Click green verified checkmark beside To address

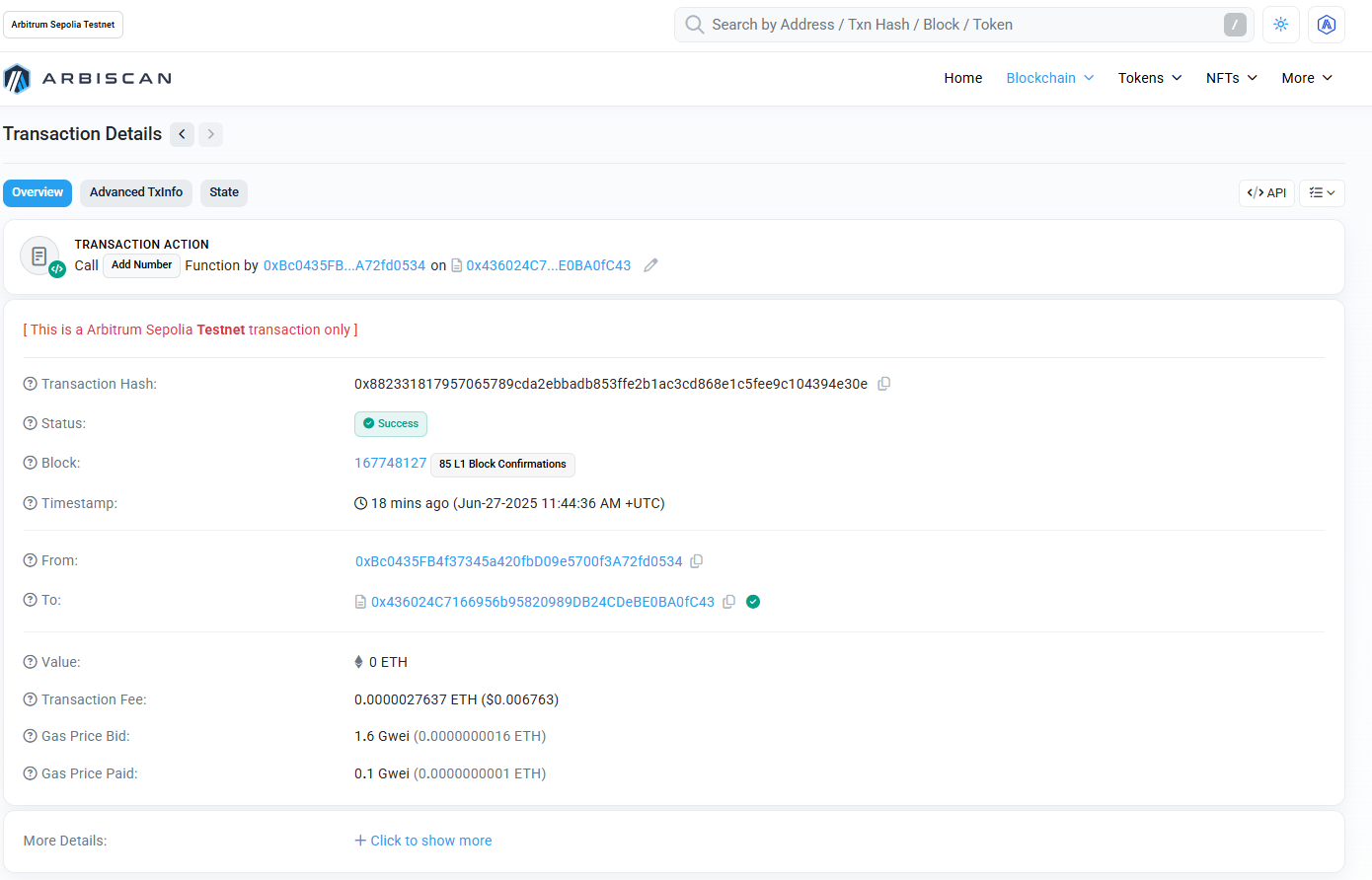(753, 602)
